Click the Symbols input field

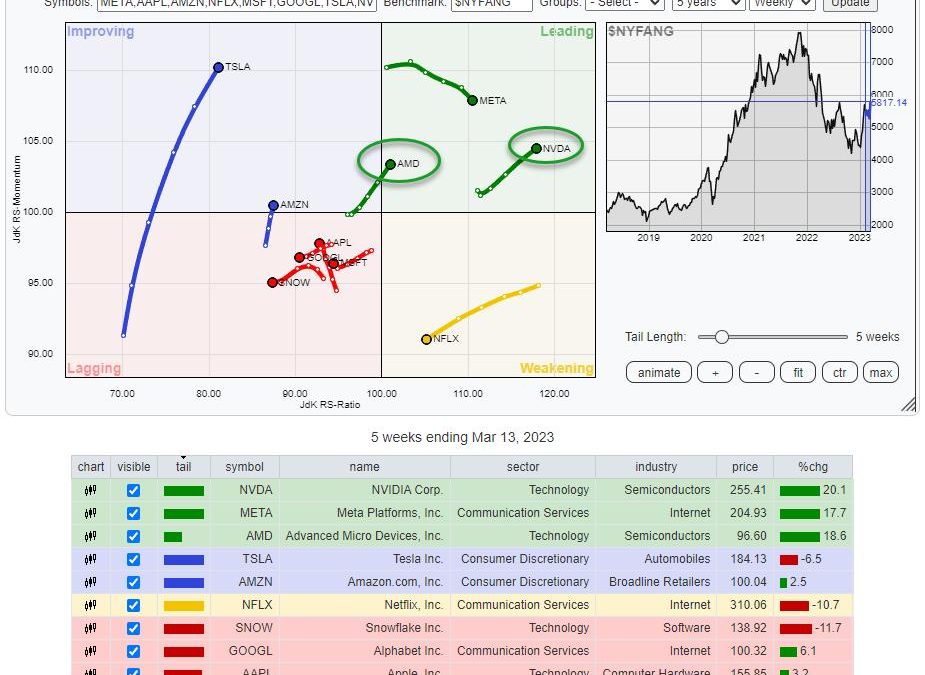coord(237,4)
